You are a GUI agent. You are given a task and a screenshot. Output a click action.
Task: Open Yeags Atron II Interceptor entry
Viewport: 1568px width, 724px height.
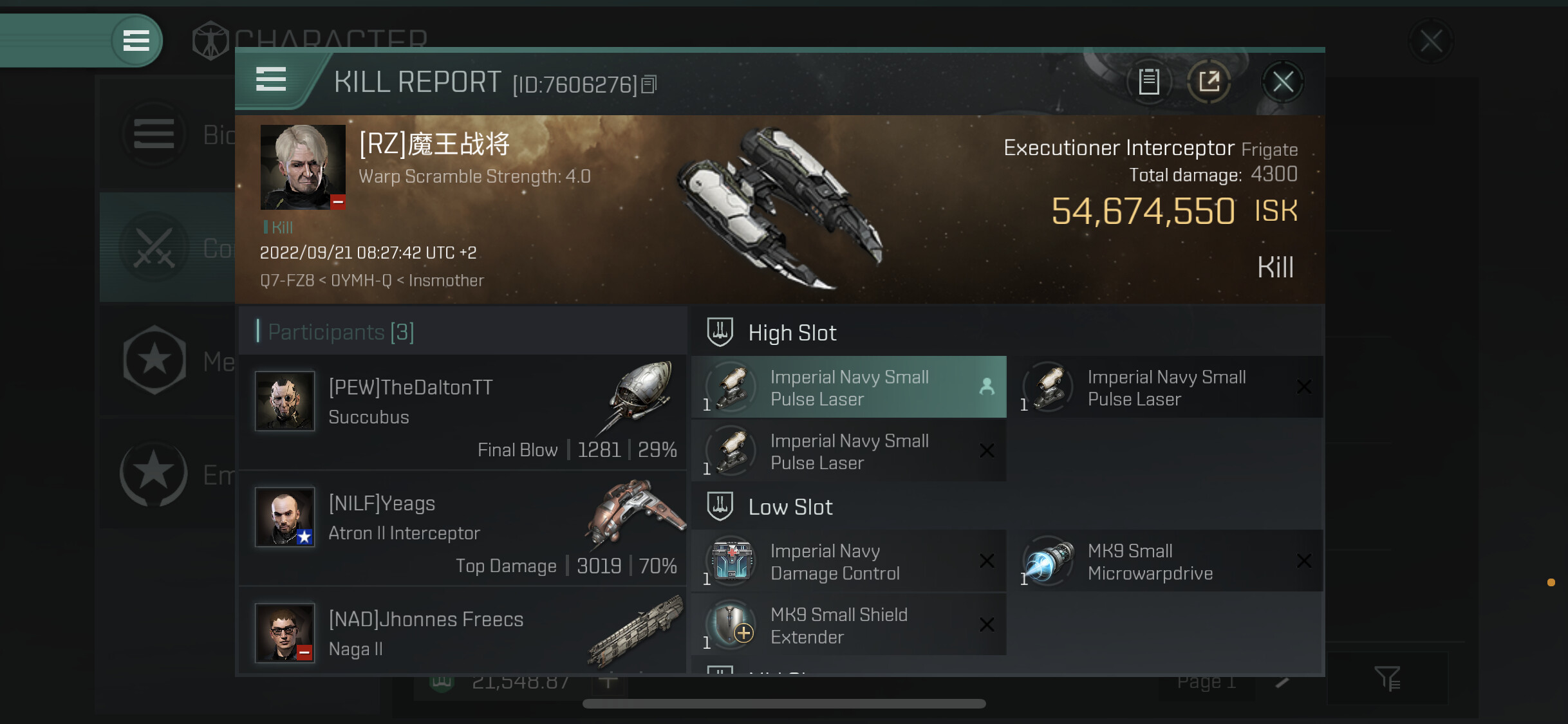click(x=463, y=528)
